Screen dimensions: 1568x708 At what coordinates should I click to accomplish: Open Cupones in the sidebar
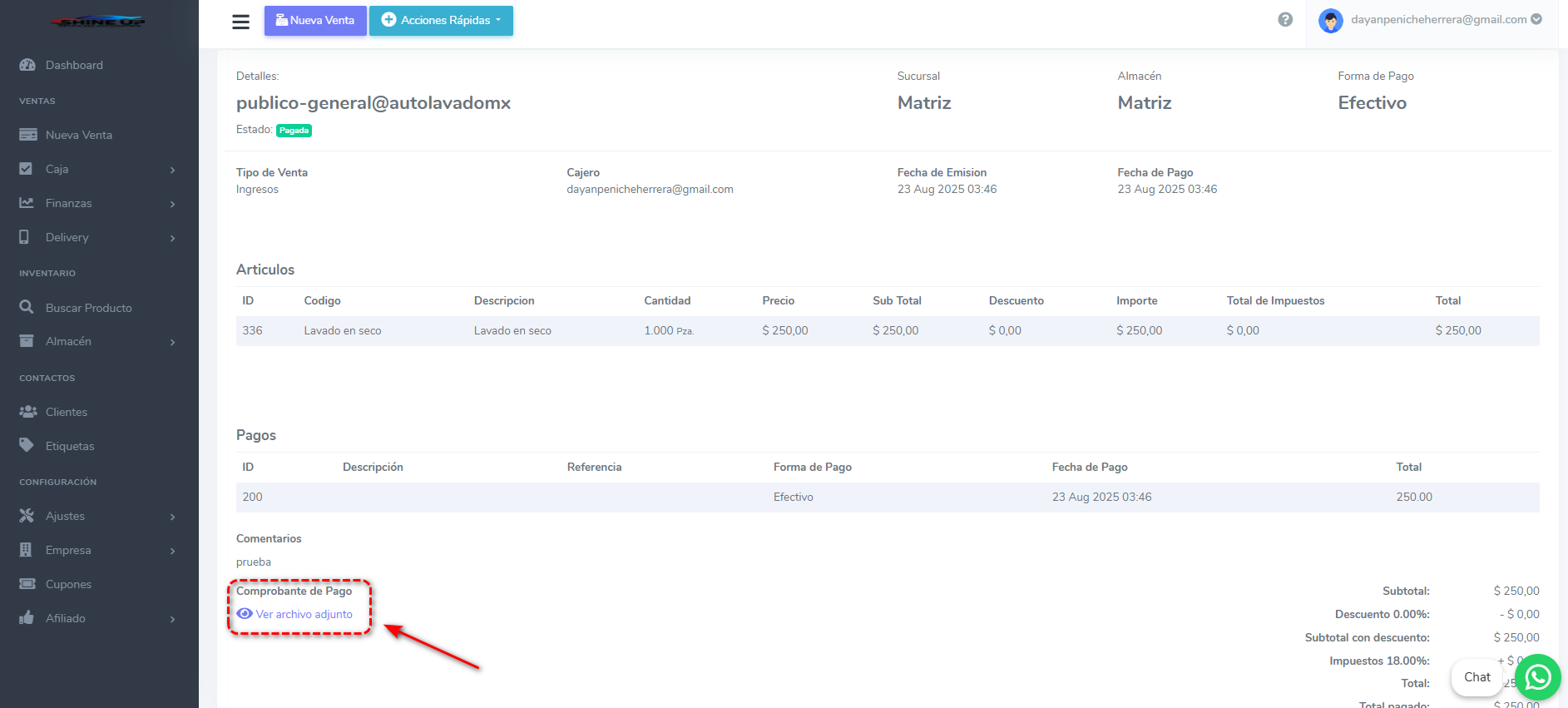pyautogui.click(x=68, y=584)
